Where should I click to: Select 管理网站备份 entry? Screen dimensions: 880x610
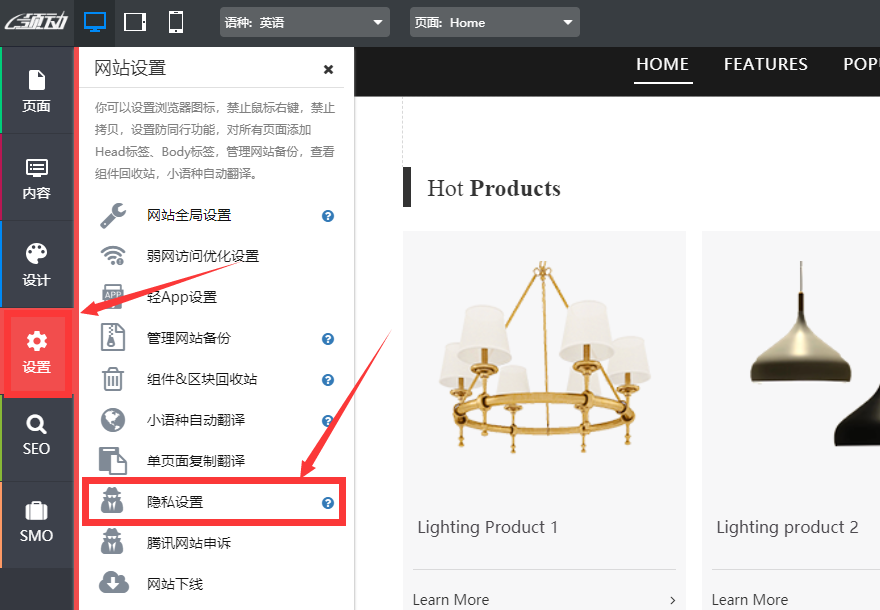click(x=188, y=338)
